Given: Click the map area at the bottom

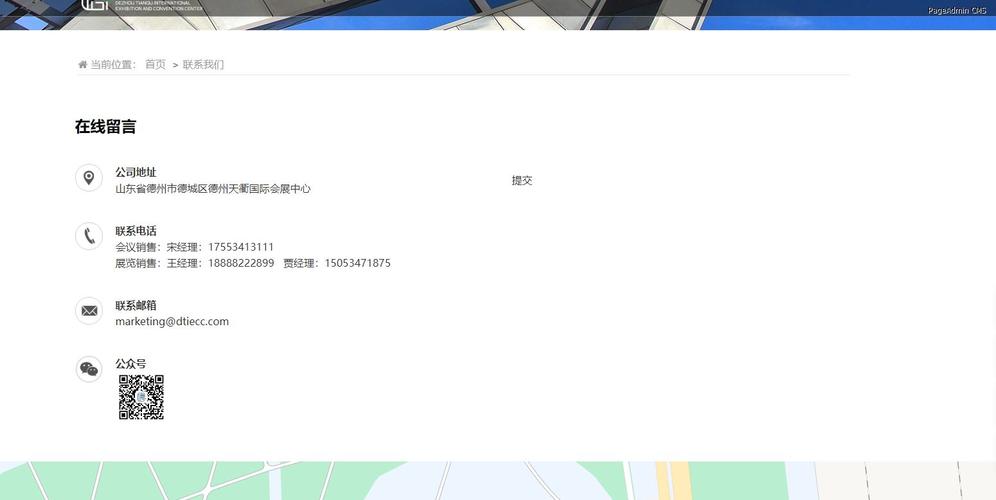Looking at the screenshot, I should click(498, 481).
